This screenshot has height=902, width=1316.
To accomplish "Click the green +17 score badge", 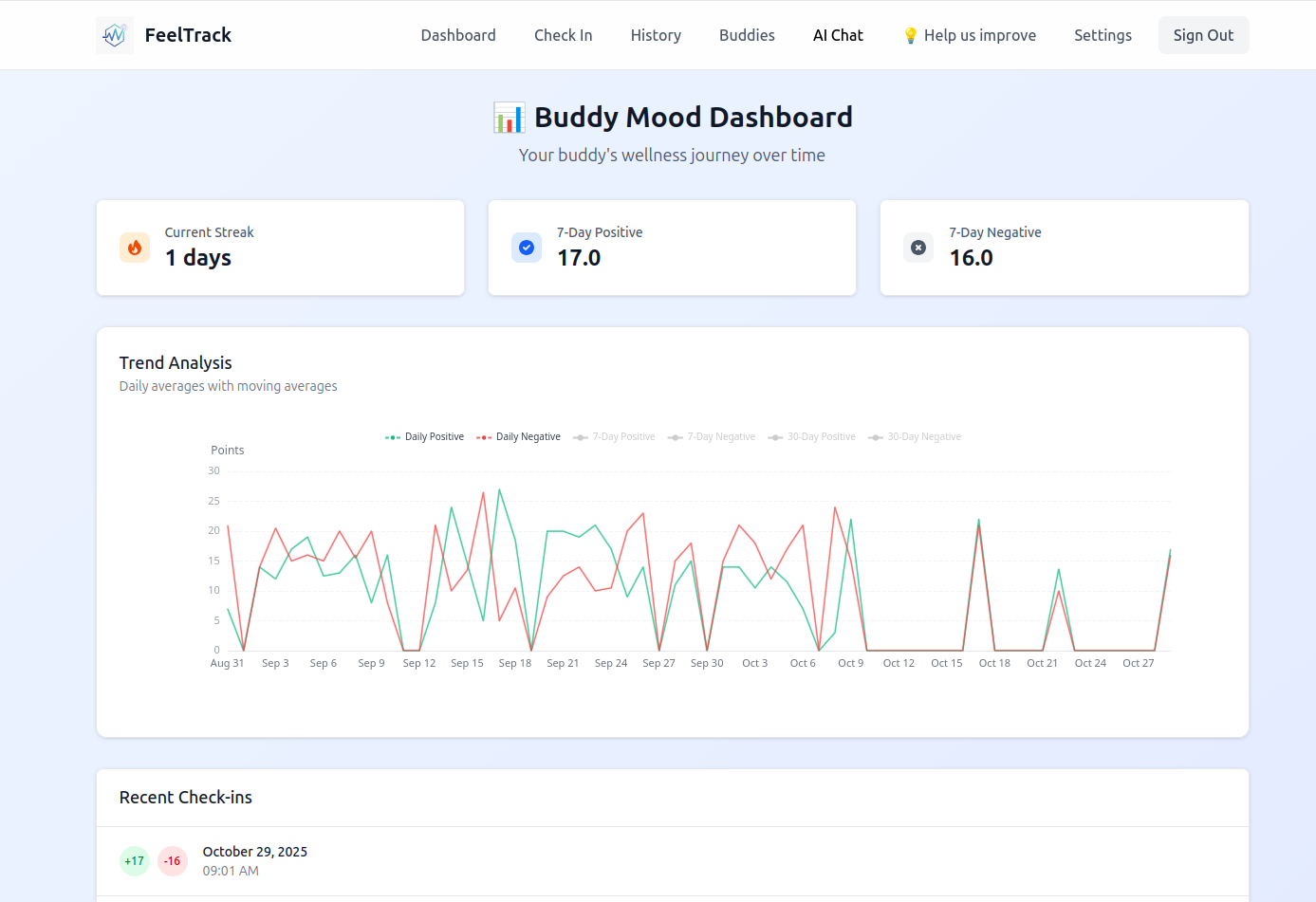I will click(134, 860).
